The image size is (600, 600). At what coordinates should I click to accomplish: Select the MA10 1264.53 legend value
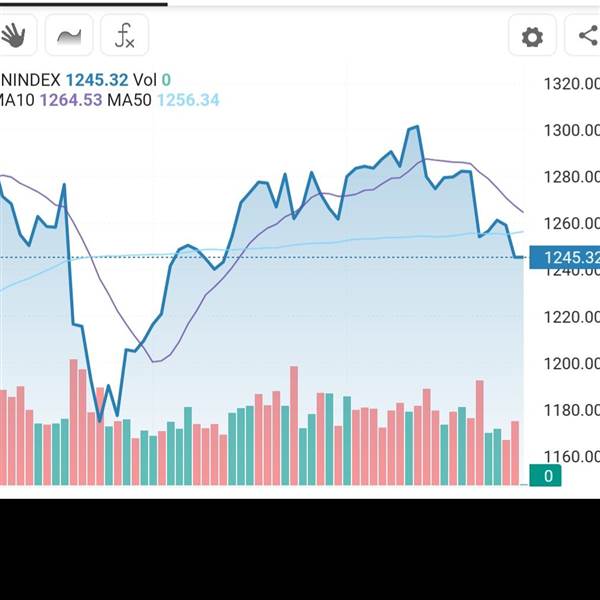coord(71,100)
